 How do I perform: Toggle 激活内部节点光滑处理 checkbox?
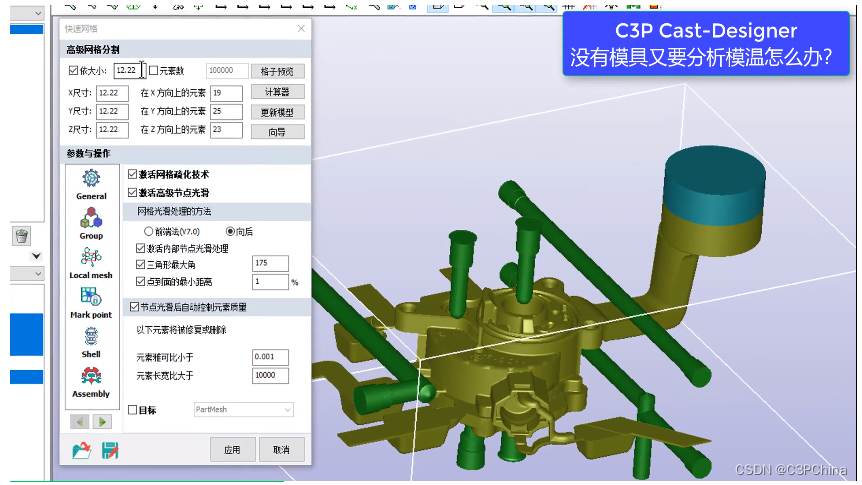click(x=140, y=249)
